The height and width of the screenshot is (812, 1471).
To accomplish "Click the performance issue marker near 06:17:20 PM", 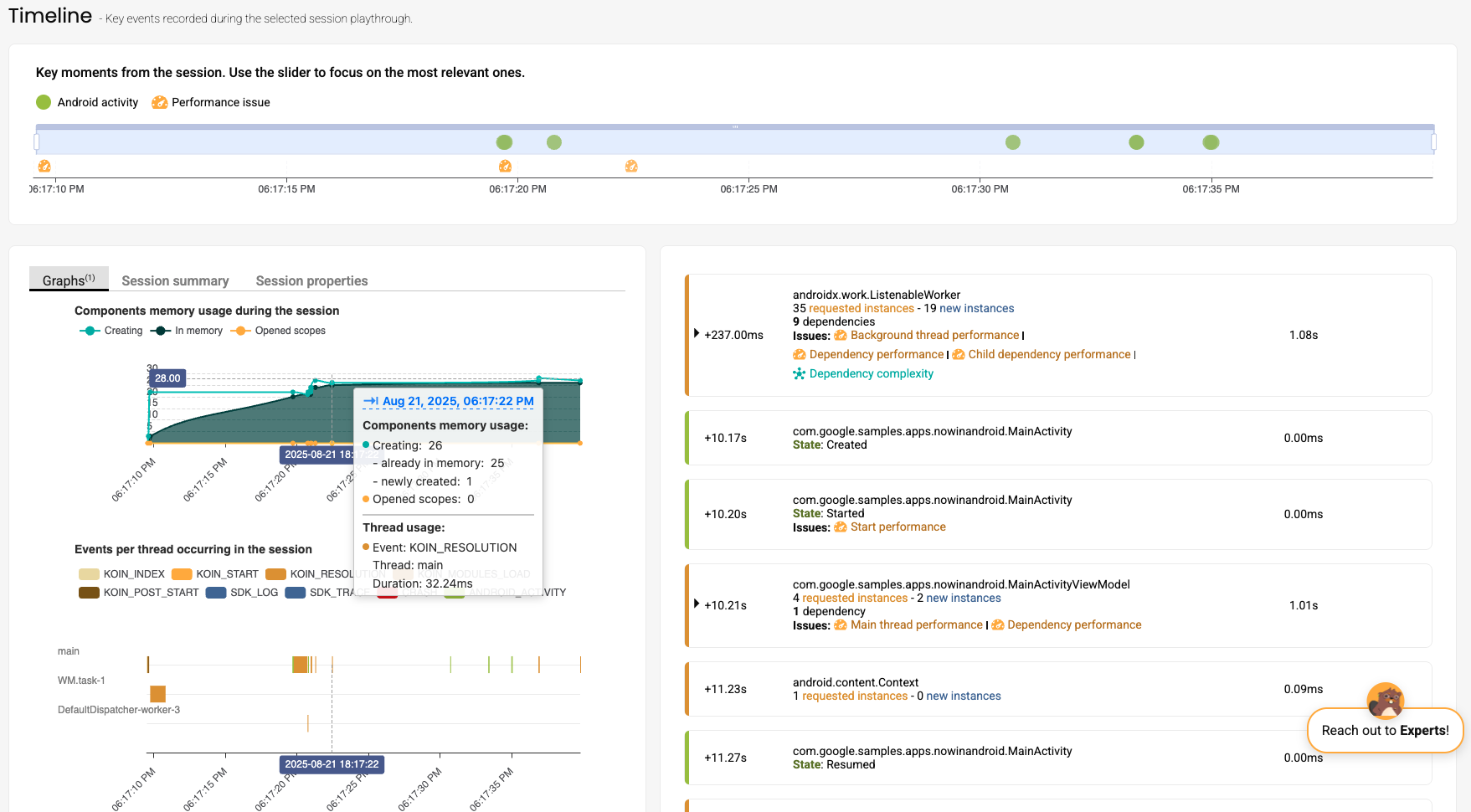I will [x=505, y=167].
